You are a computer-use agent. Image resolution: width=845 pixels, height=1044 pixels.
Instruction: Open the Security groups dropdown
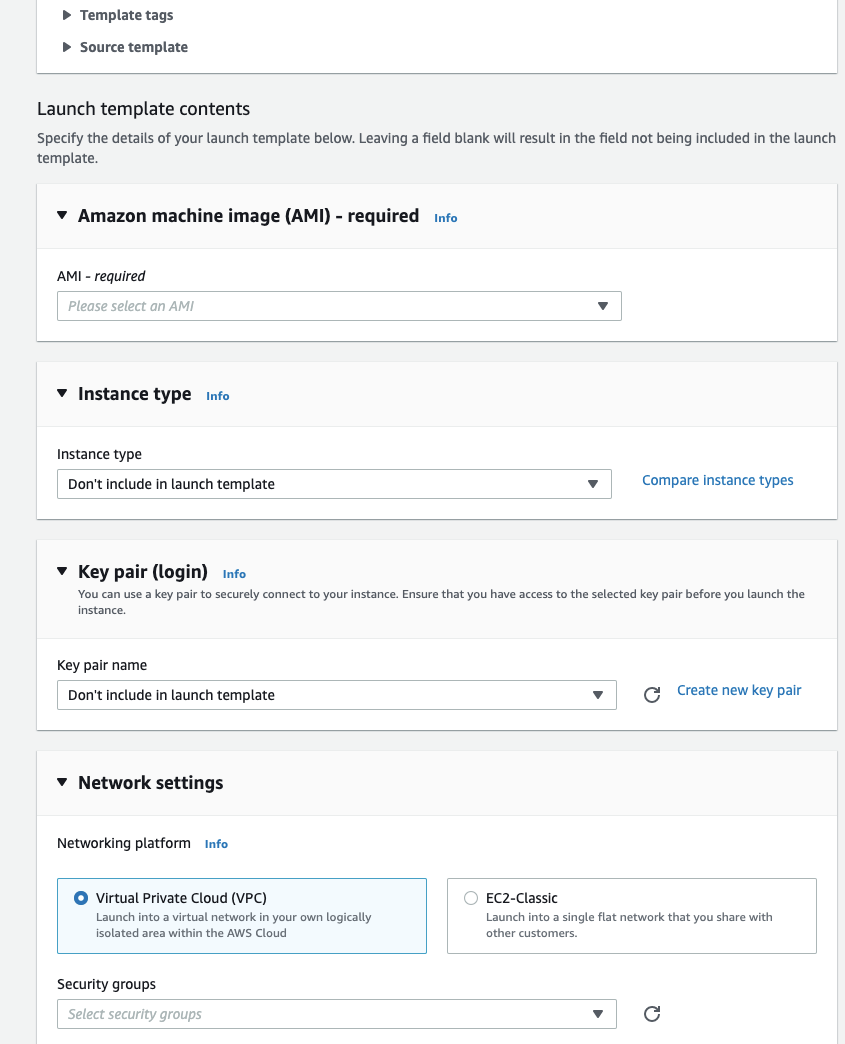(336, 1014)
